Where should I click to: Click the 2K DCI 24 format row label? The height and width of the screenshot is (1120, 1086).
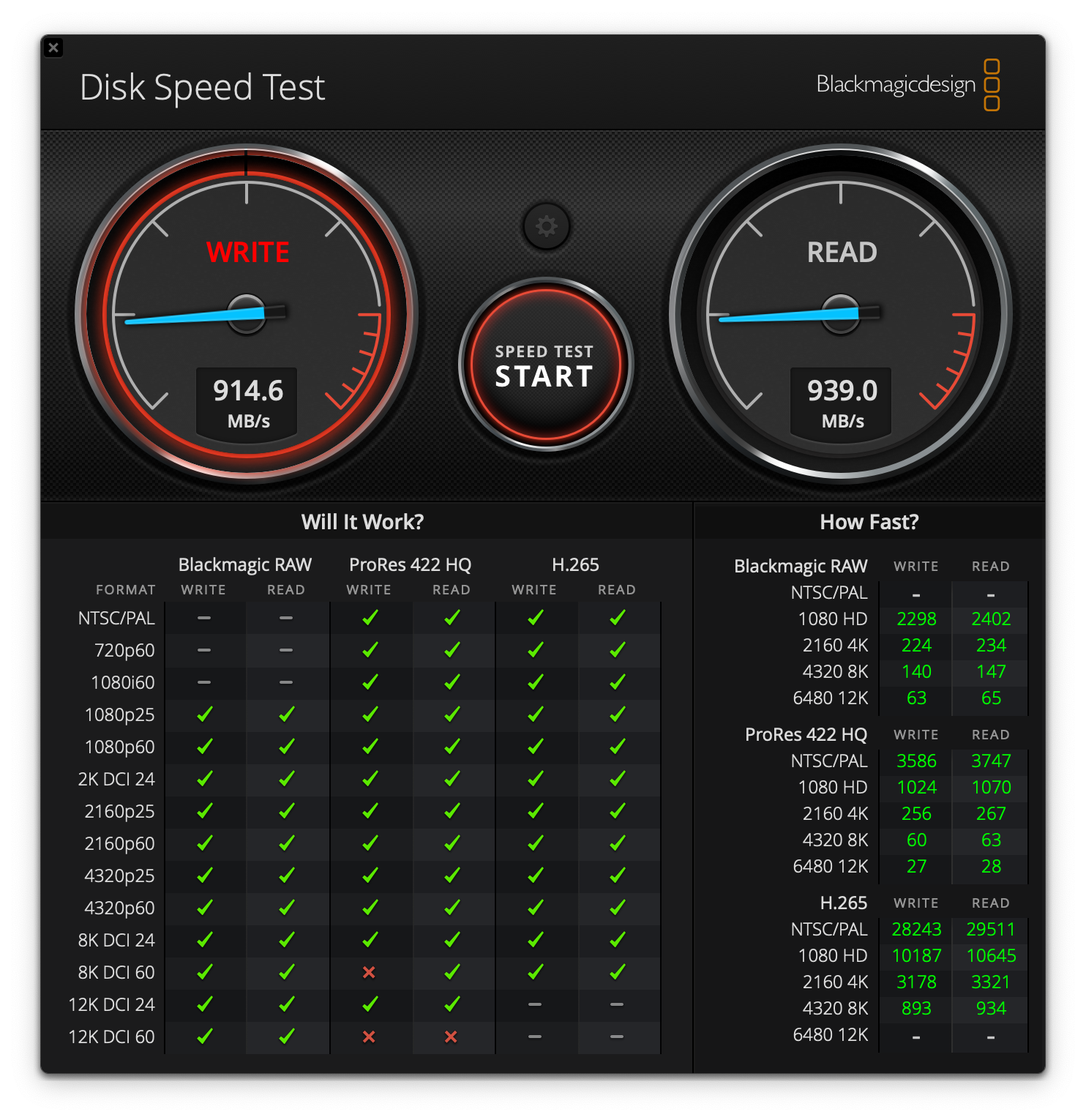coord(116,780)
